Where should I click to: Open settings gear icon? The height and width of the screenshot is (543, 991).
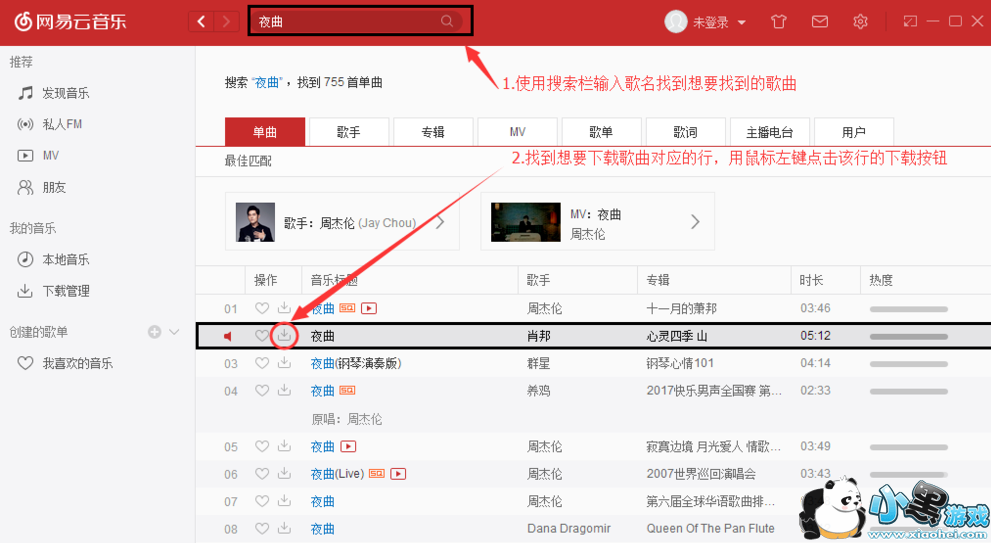[860, 21]
